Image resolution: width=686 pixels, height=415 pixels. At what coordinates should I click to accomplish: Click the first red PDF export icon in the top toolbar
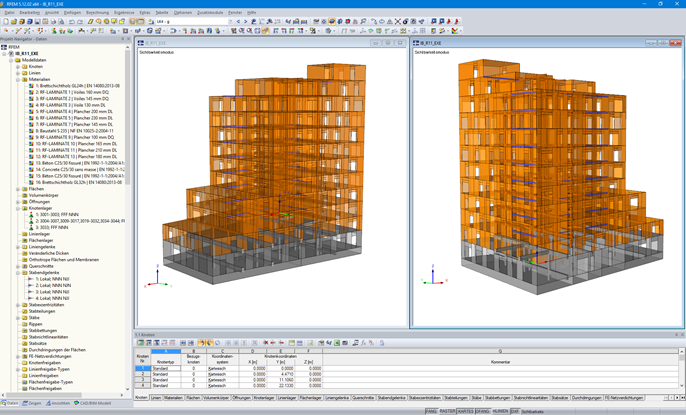[449, 21]
